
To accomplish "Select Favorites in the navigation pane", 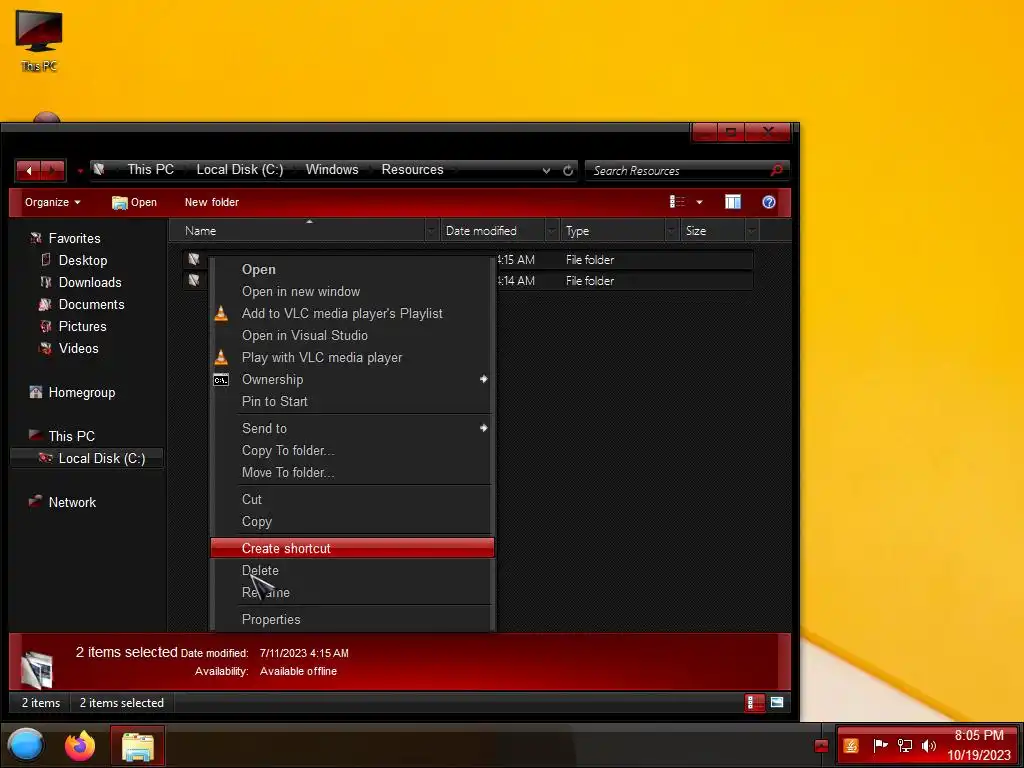I will (74, 238).
